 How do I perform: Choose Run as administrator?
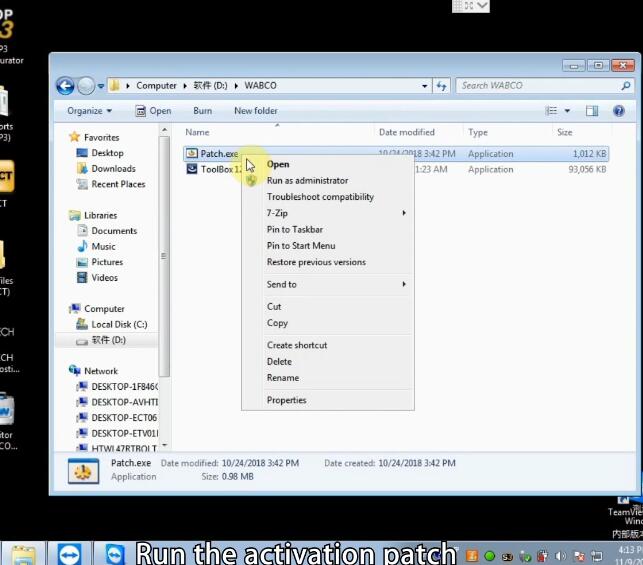(328, 180)
